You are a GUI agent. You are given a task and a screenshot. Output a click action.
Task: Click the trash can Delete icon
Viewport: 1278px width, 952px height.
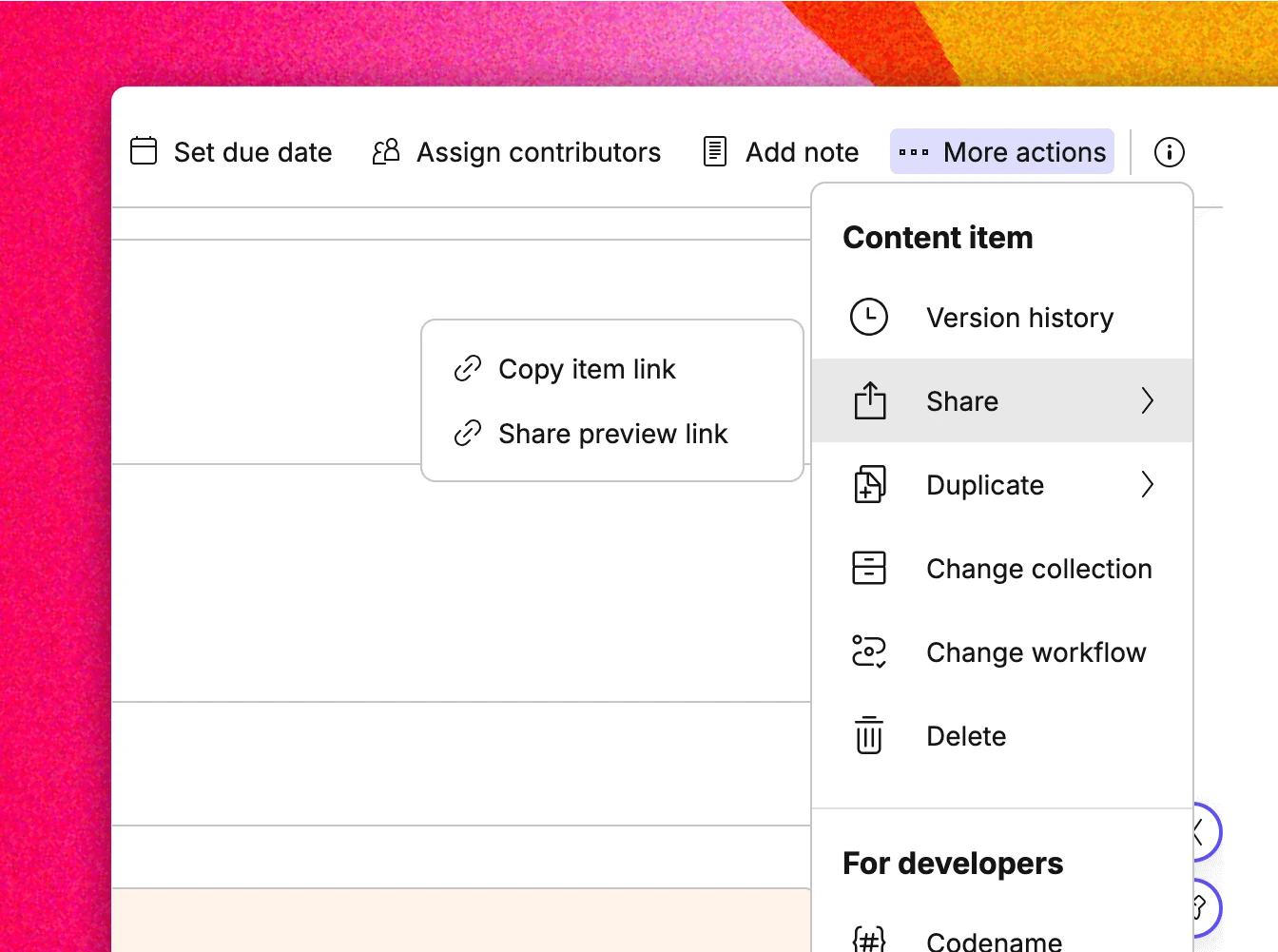click(x=869, y=736)
